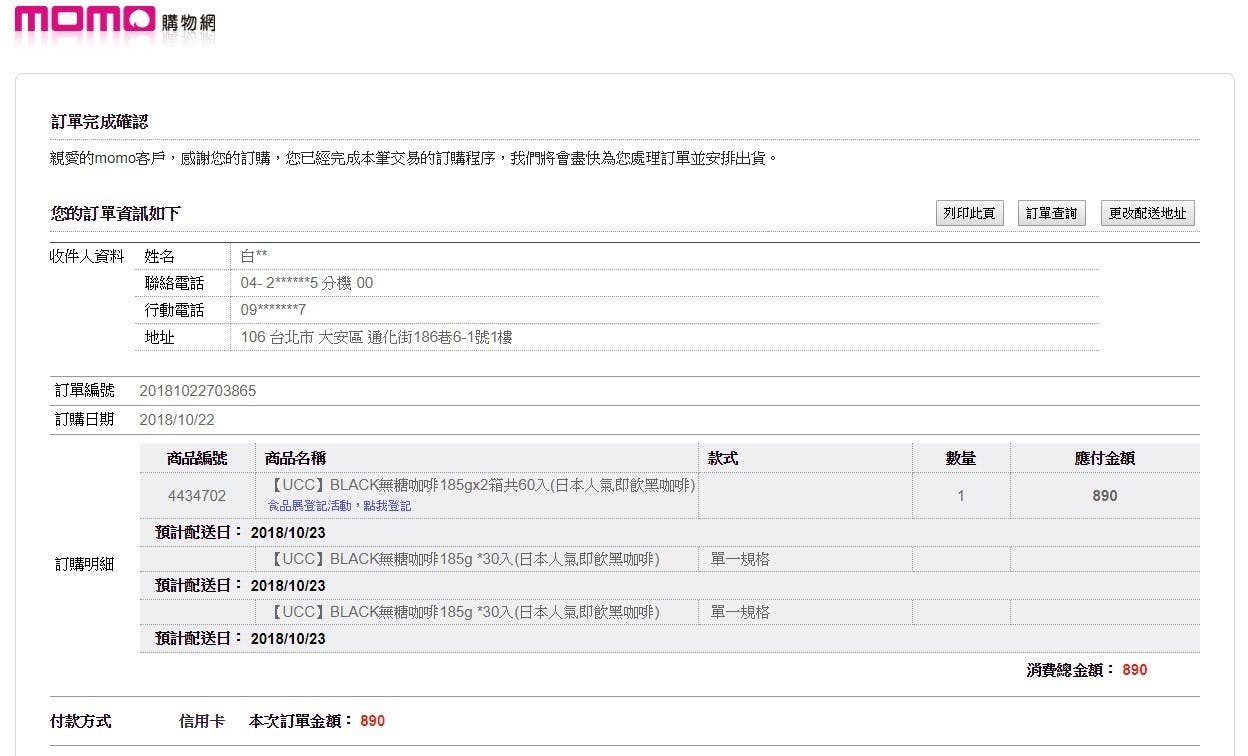The width and height of the screenshot is (1248, 756).
Task: Click 您的訂單資訊如下 heading
Action: (x=115, y=214)
